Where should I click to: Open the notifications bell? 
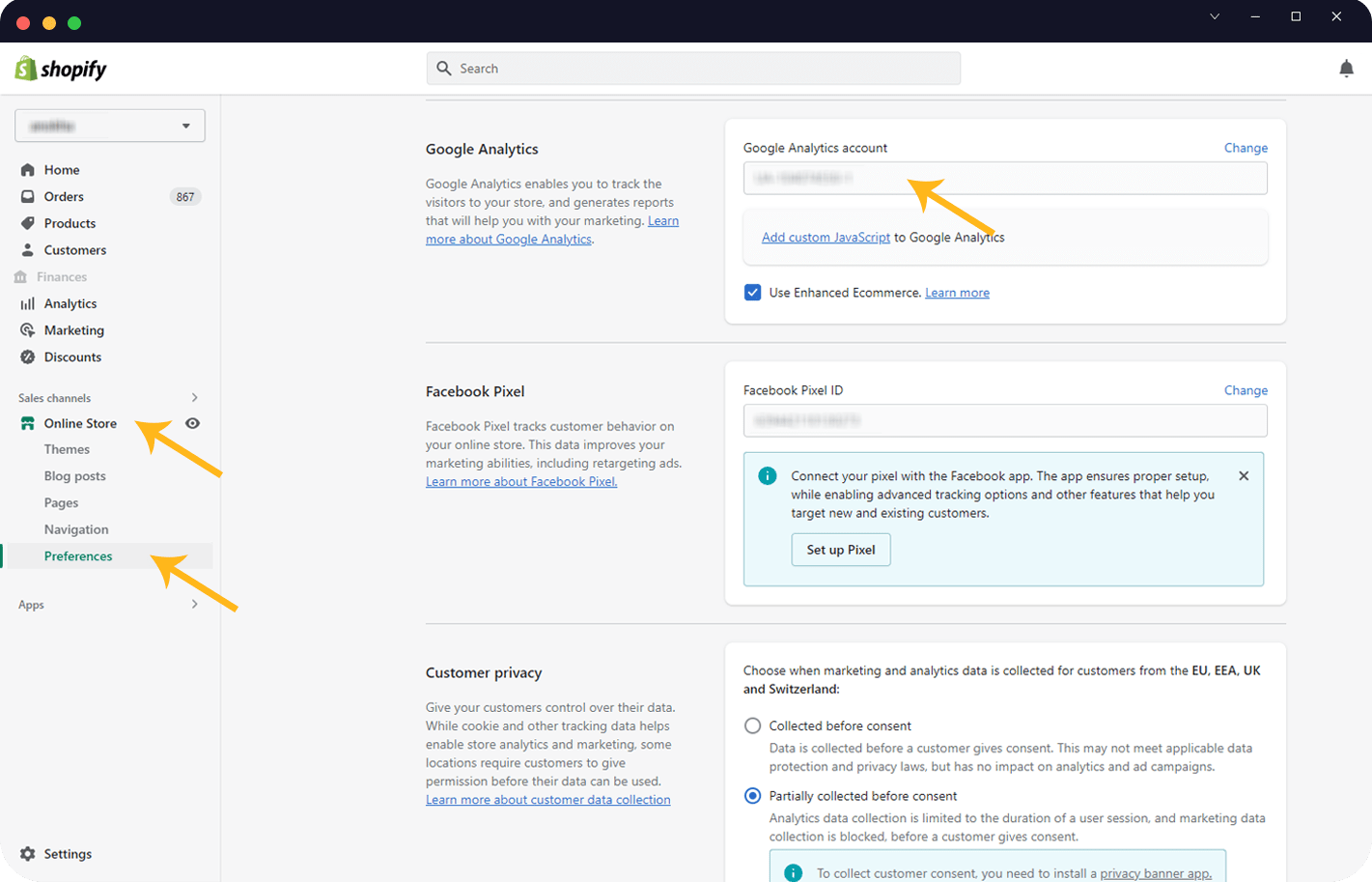pyautogui.click(x=1346, y=69)
